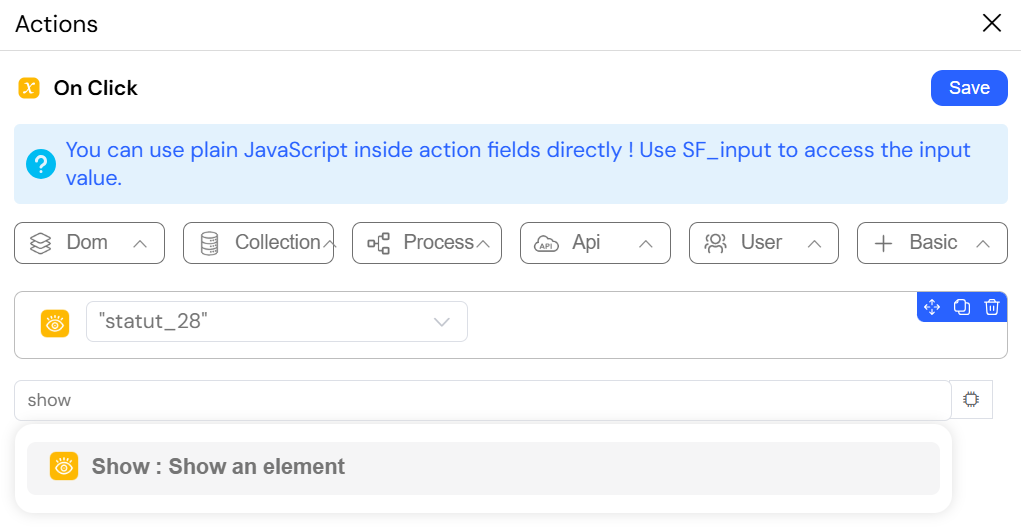Expand the Dom actions category
Screen dimensions: 1021x529
(89, 243)
